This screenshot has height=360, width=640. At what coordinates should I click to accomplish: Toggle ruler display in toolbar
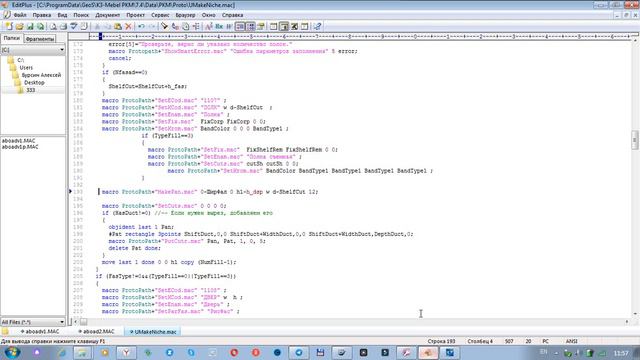[251, 26]
